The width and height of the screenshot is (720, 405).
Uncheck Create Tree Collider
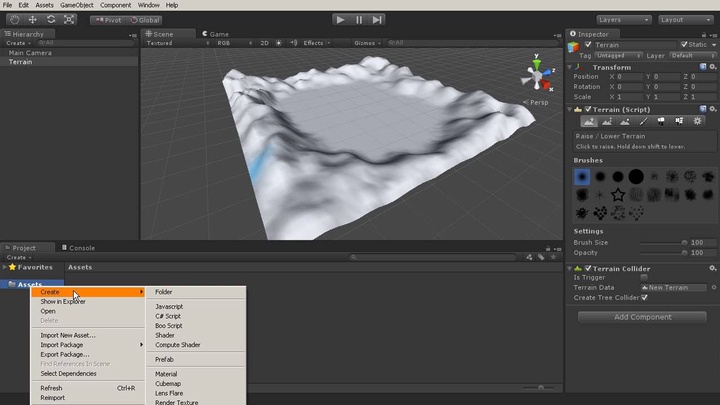(644, 297)
